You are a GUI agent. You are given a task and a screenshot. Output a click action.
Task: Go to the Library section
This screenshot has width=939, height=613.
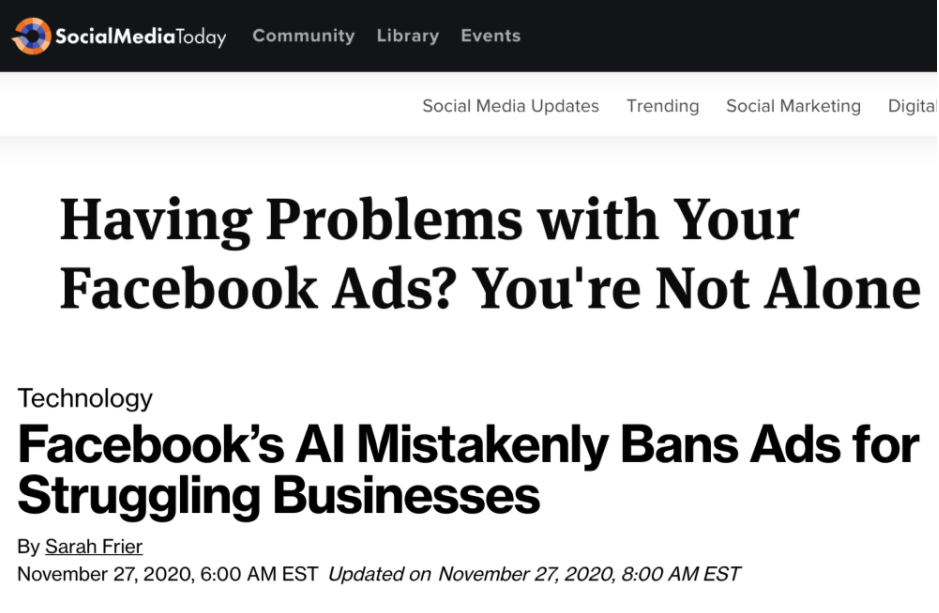point(407,36)
